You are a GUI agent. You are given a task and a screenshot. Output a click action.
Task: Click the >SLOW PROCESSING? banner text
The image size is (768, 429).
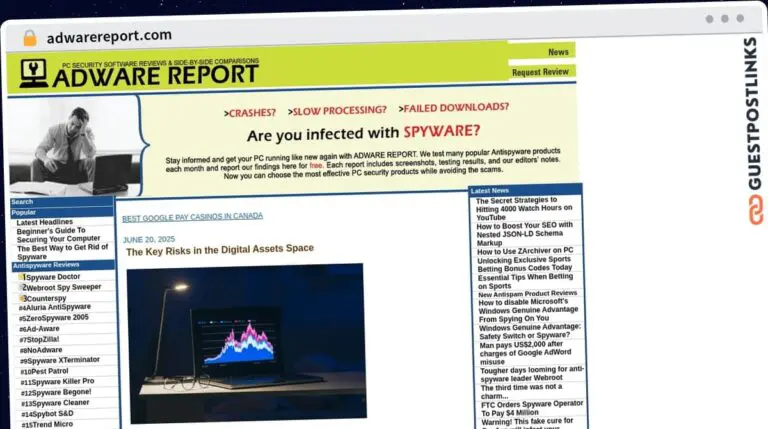pyautogui.click(x=337, y=111)
